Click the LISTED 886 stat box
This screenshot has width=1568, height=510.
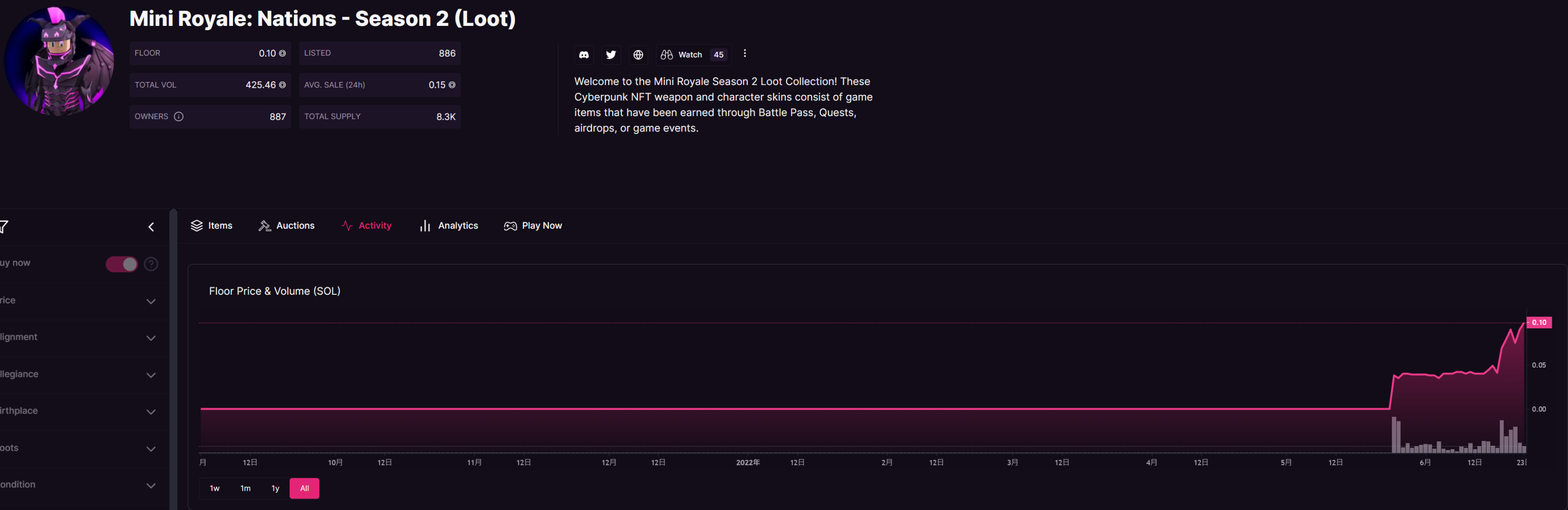pos(380,54)
